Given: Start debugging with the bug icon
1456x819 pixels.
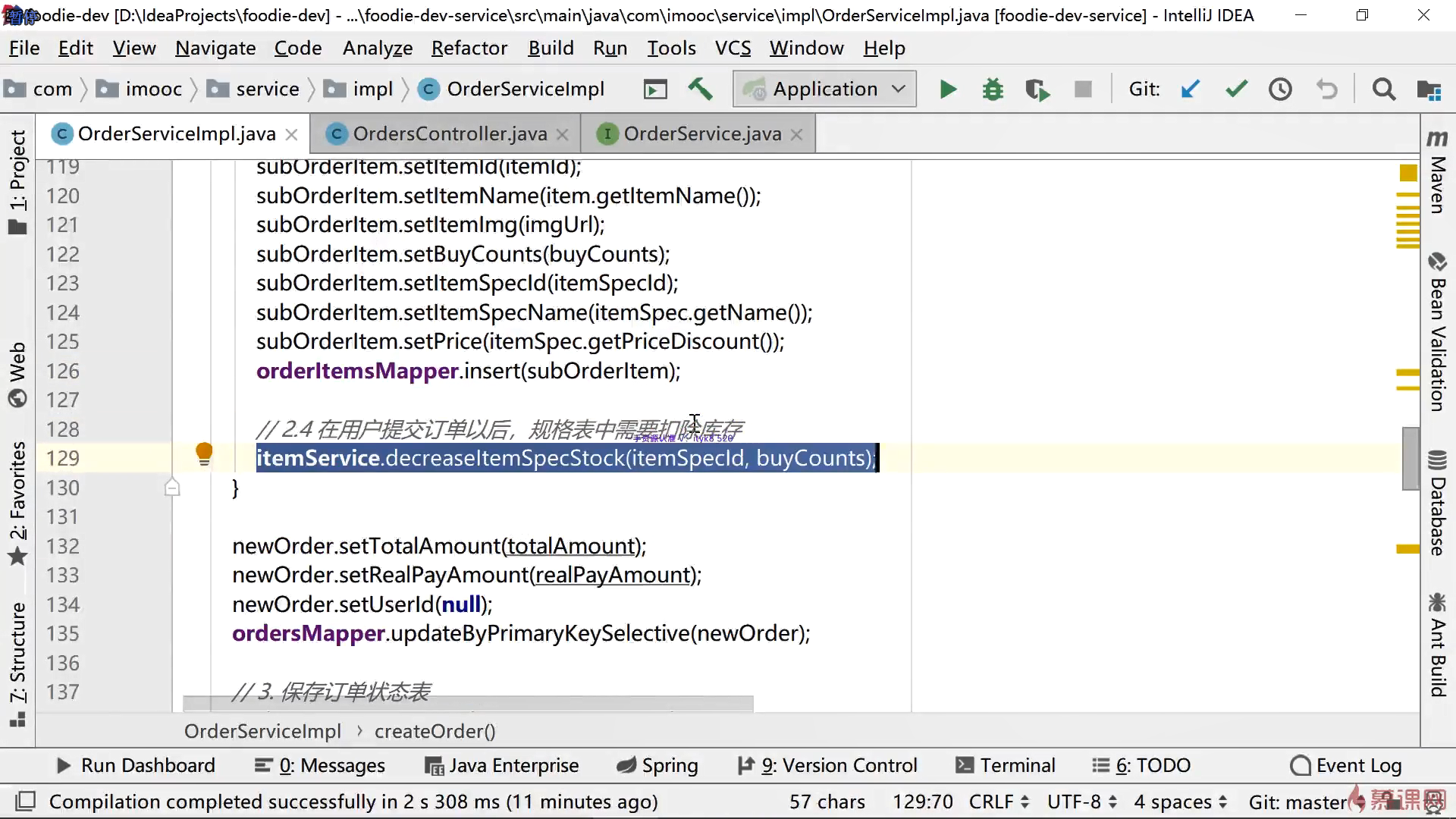Looking at the screenshot, I should 992,89.
